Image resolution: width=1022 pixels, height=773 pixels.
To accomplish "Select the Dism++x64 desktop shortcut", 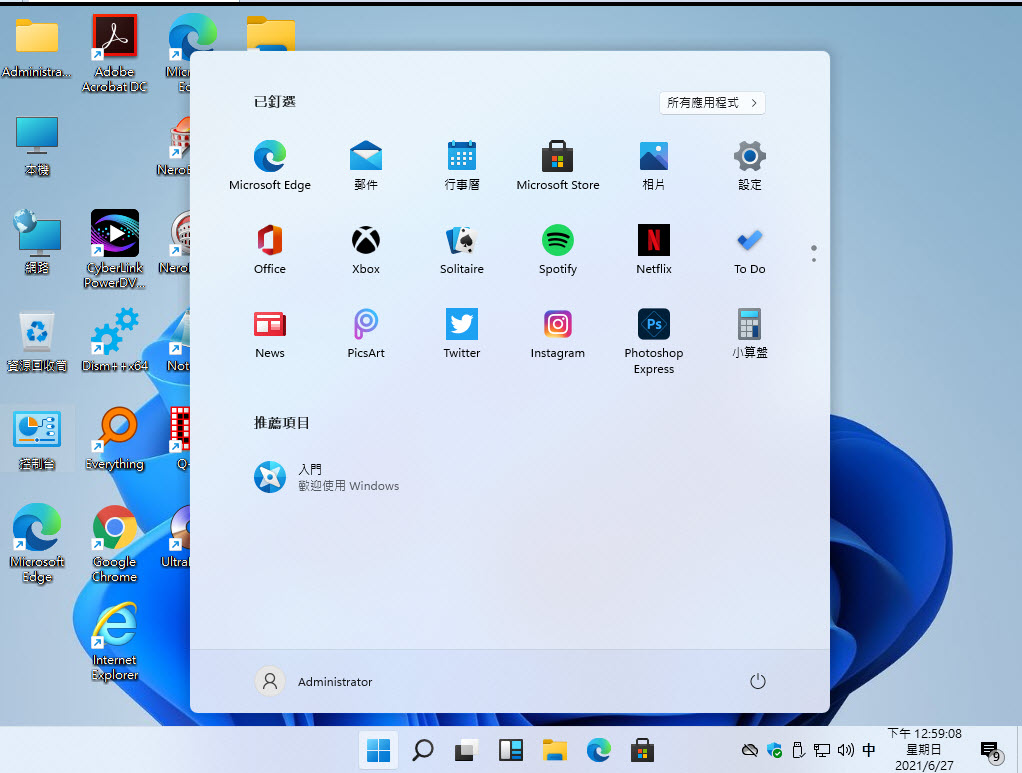I will 115,340.
